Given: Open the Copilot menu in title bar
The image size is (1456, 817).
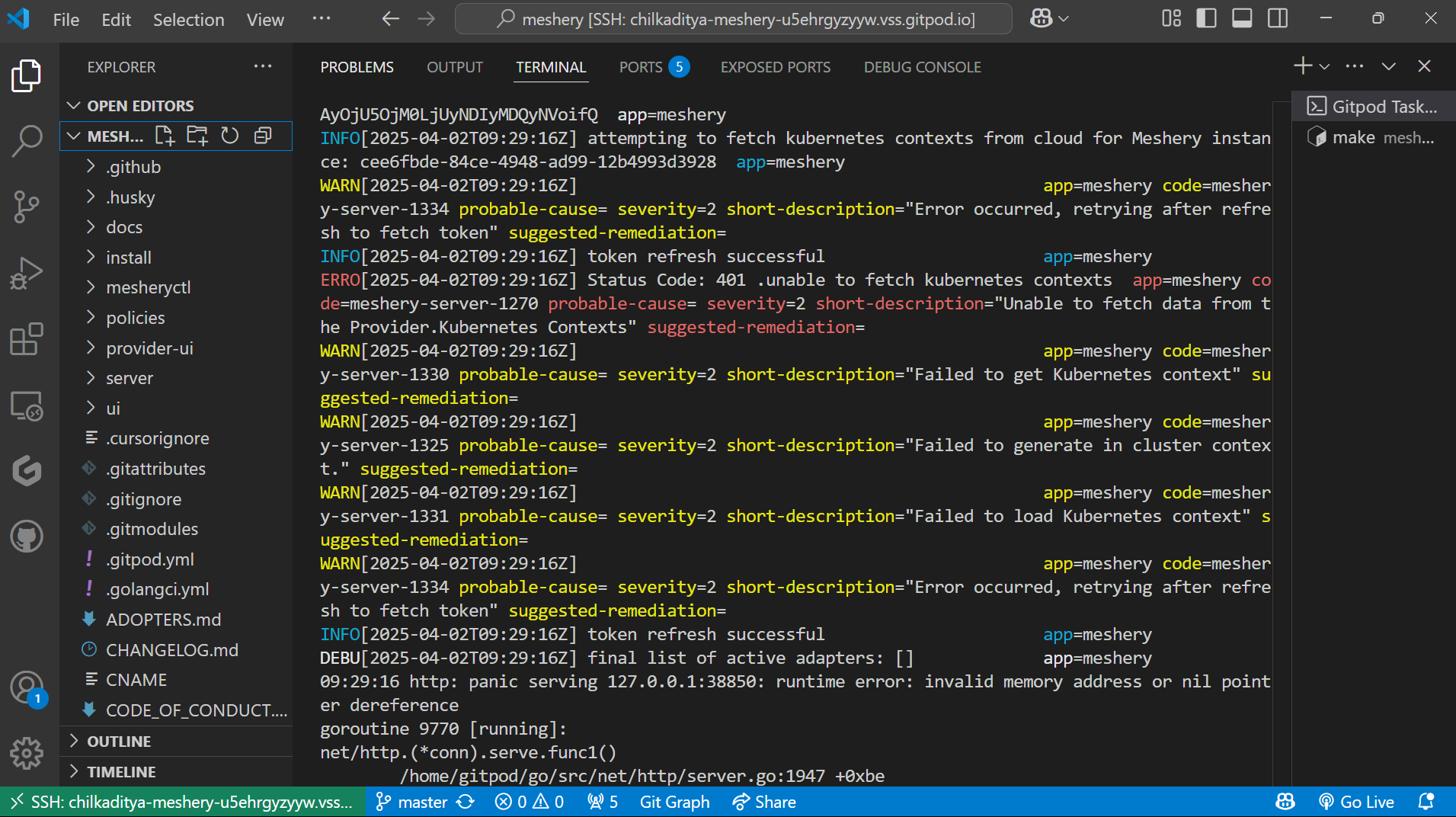Looking at the screenshot, I should pyautogui.click(x=1049, y=19).
